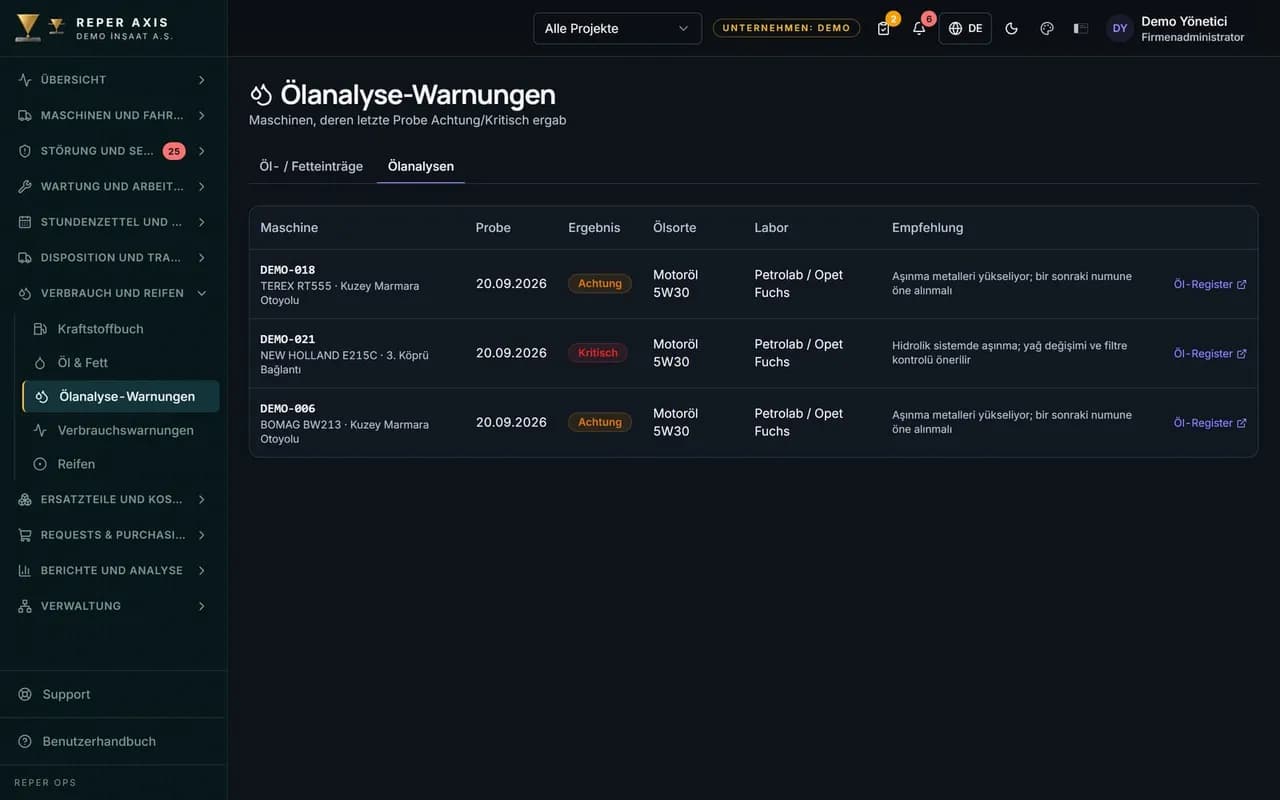Select Ölanalyse-Warnungen sidebar item
This screenshot has height=800, width=1280.
[x=121, y=397]
